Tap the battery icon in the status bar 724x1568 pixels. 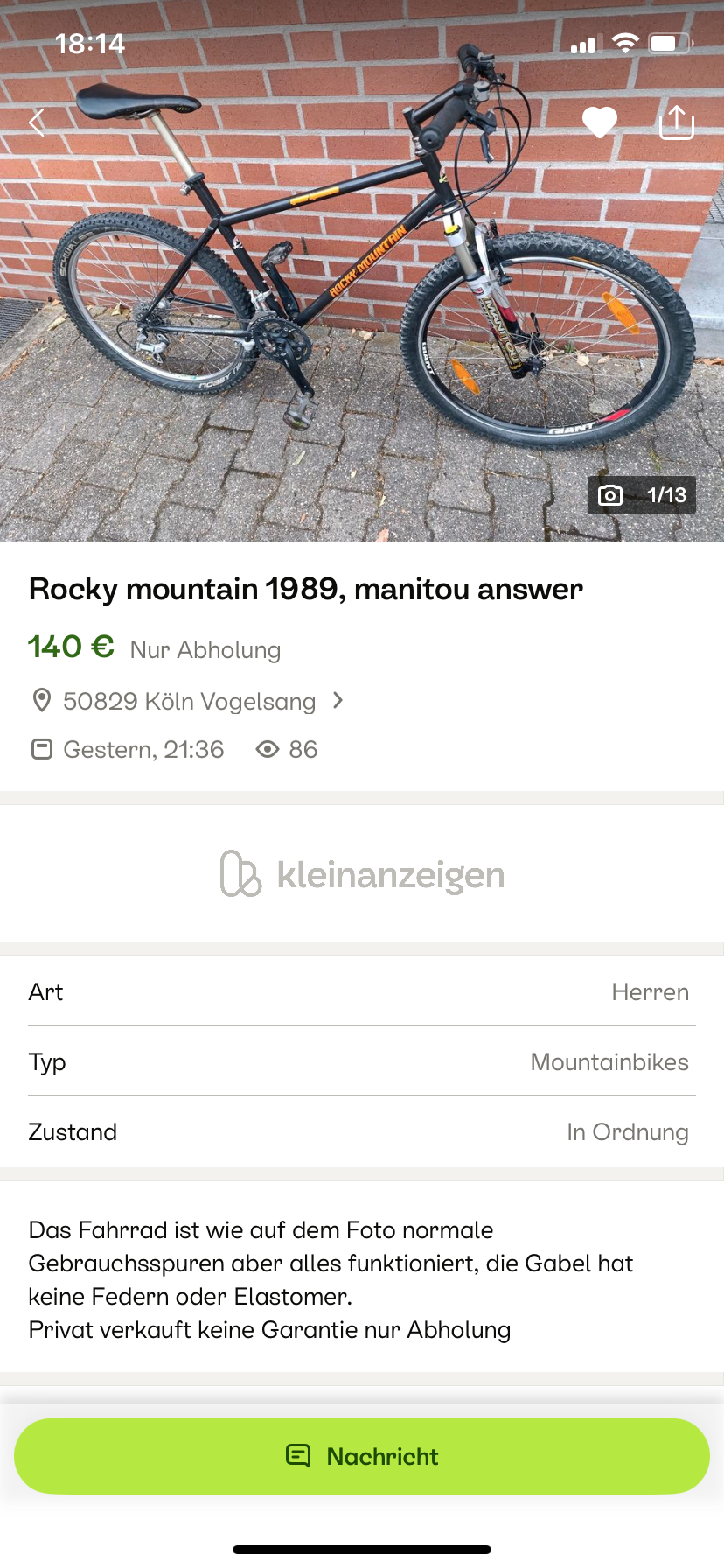click(671, 44)
